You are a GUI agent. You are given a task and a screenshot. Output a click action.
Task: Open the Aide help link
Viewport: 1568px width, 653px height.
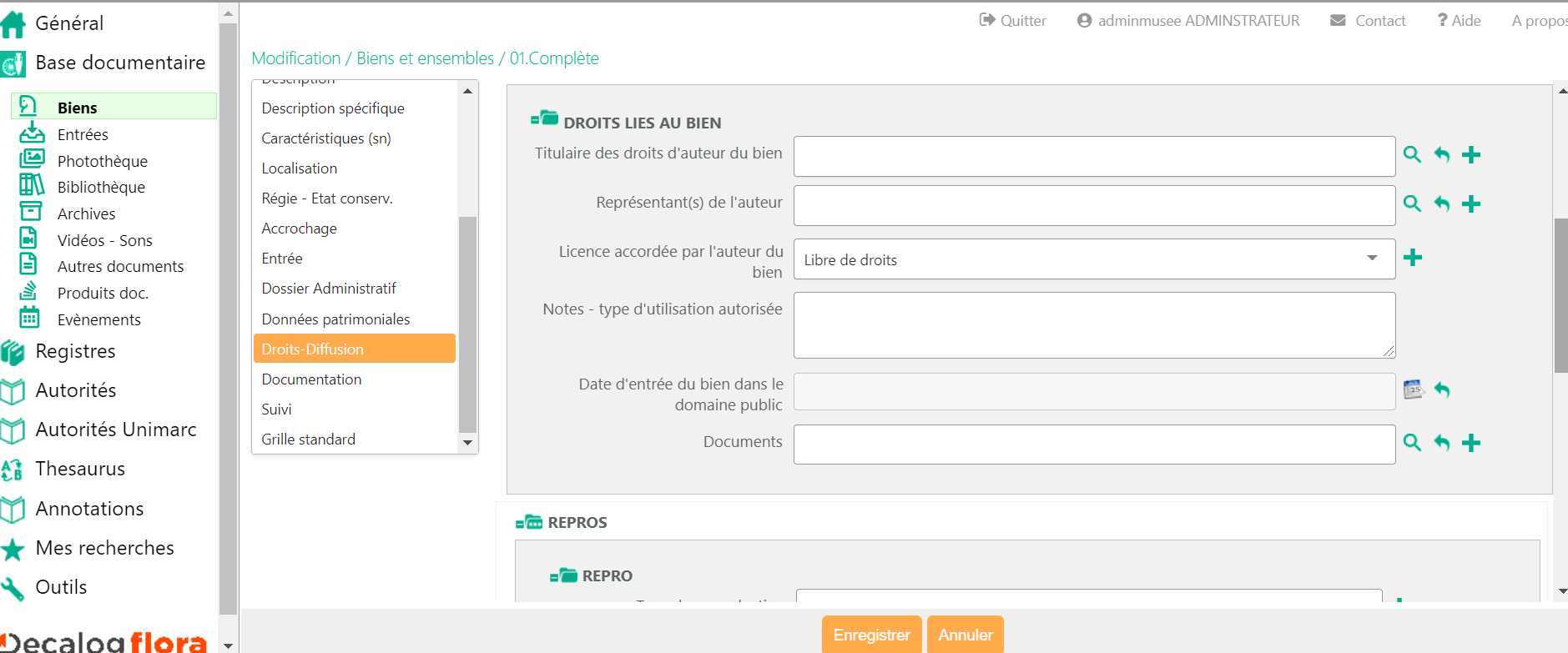1459,21
